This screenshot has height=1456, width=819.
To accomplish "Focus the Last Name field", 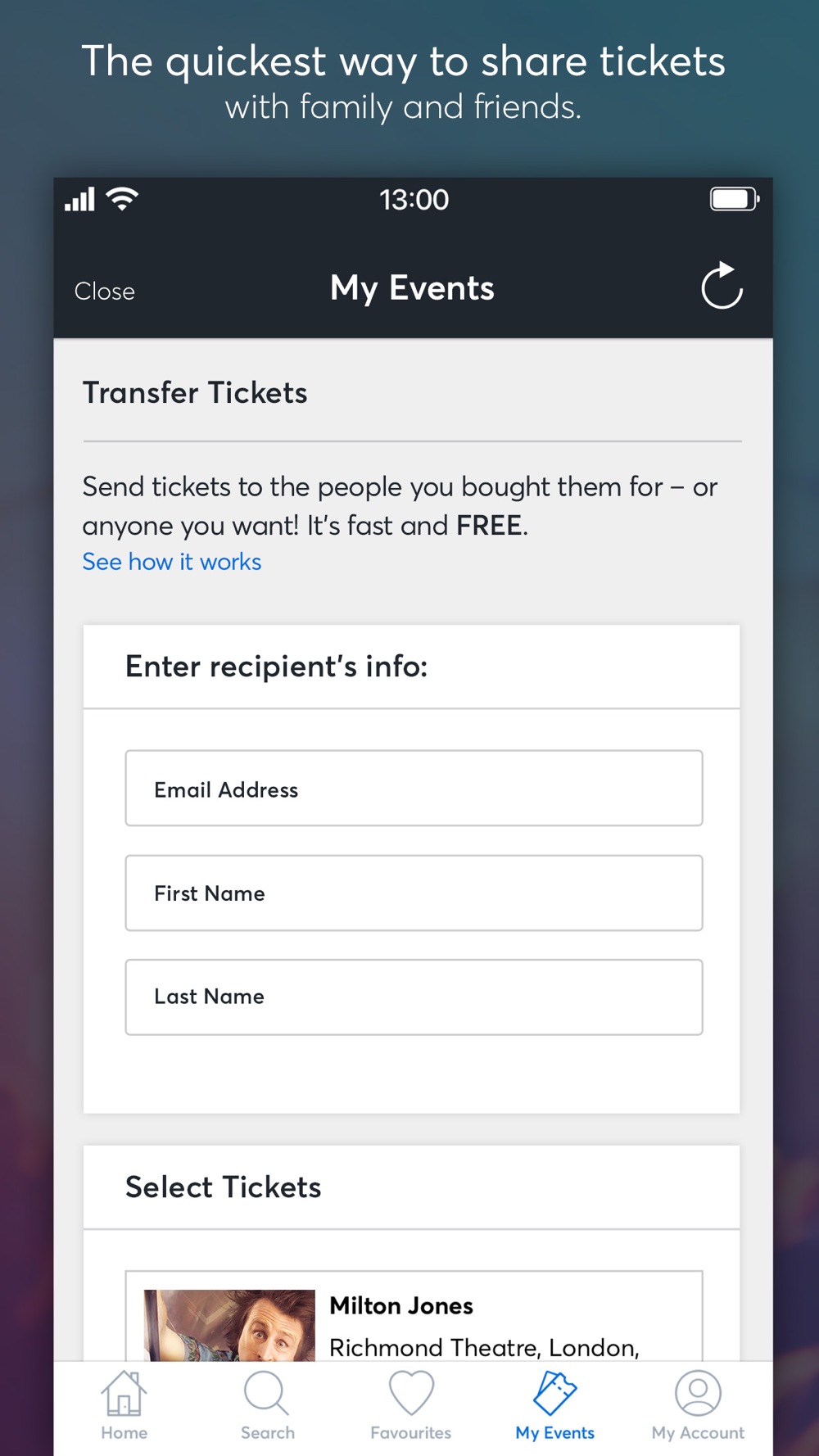I will pyautogui.click(x=414, y=997).
